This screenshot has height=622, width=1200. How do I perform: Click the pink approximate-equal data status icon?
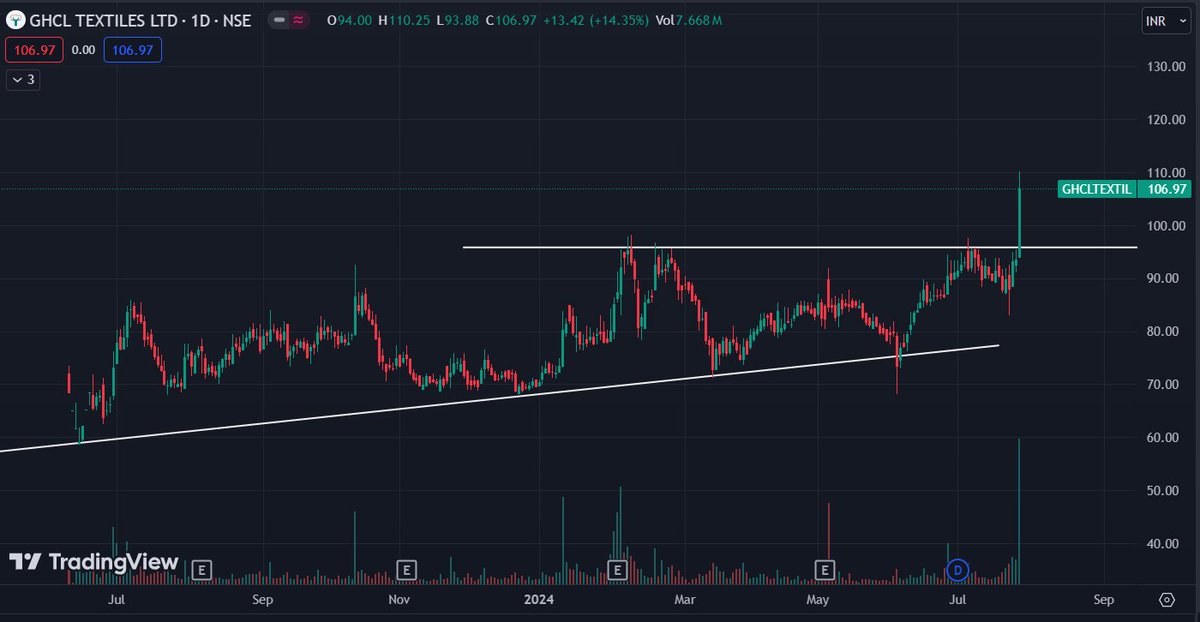[x=298, y=19]
